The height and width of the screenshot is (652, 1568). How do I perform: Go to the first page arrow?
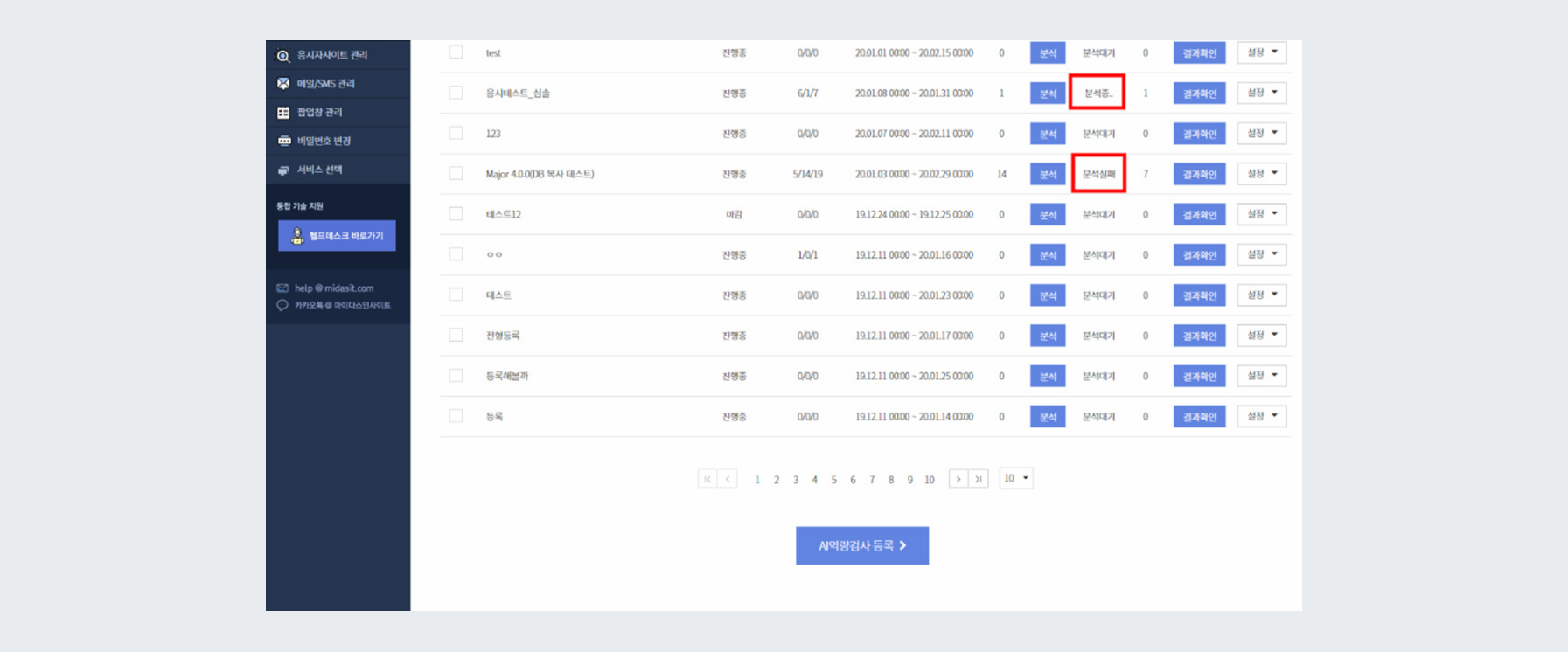coord(707,479)
